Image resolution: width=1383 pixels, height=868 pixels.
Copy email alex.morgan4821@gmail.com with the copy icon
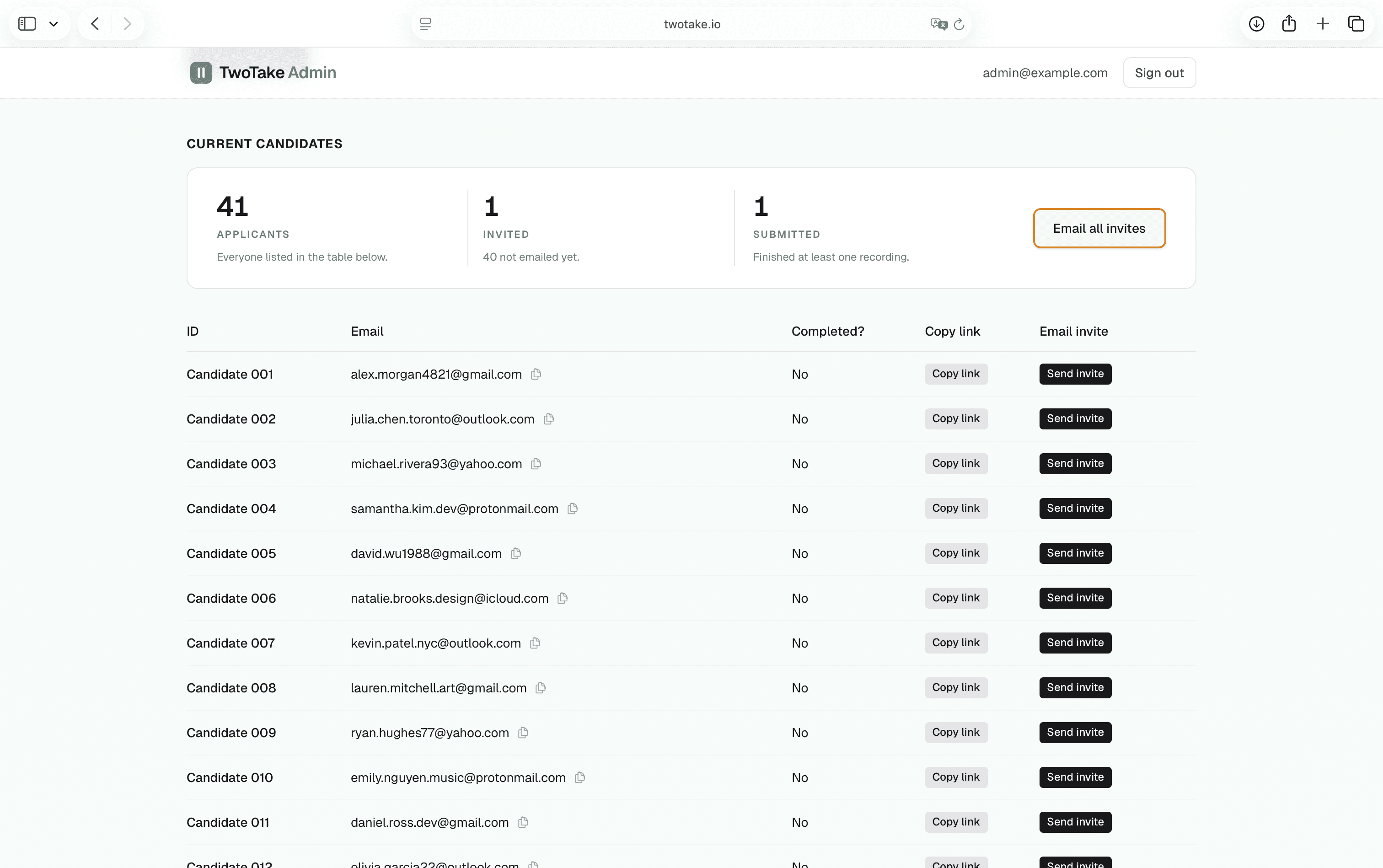[x=536, y=374]
